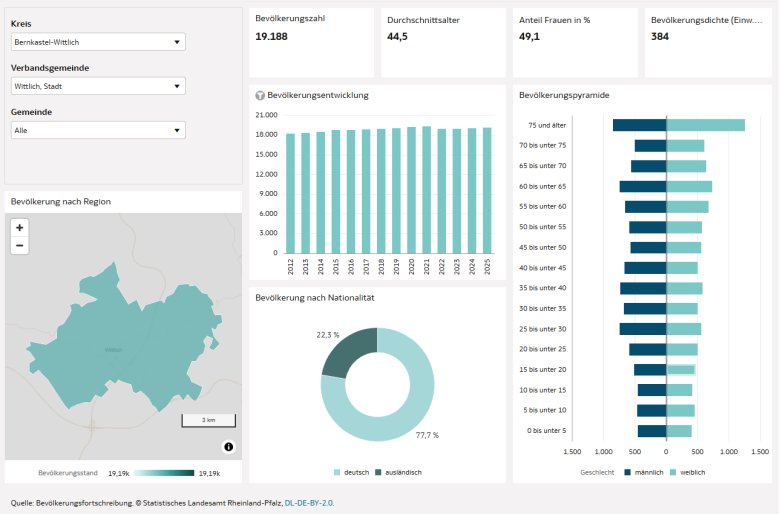Select male bar for 25 bis unter 30
The image size is (780, 514).
point(642,329)
